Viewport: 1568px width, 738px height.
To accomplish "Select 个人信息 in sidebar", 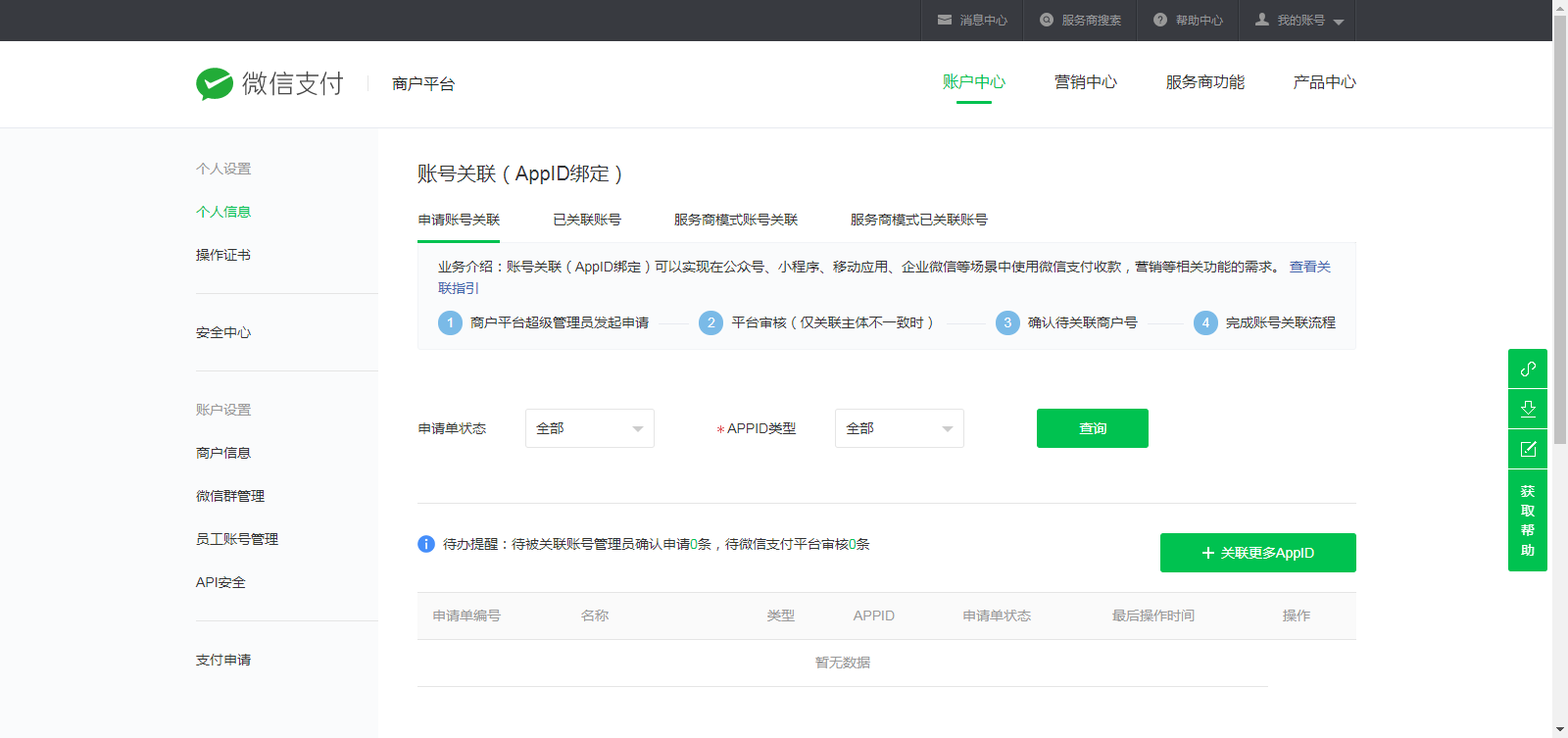I will point(223,212).
